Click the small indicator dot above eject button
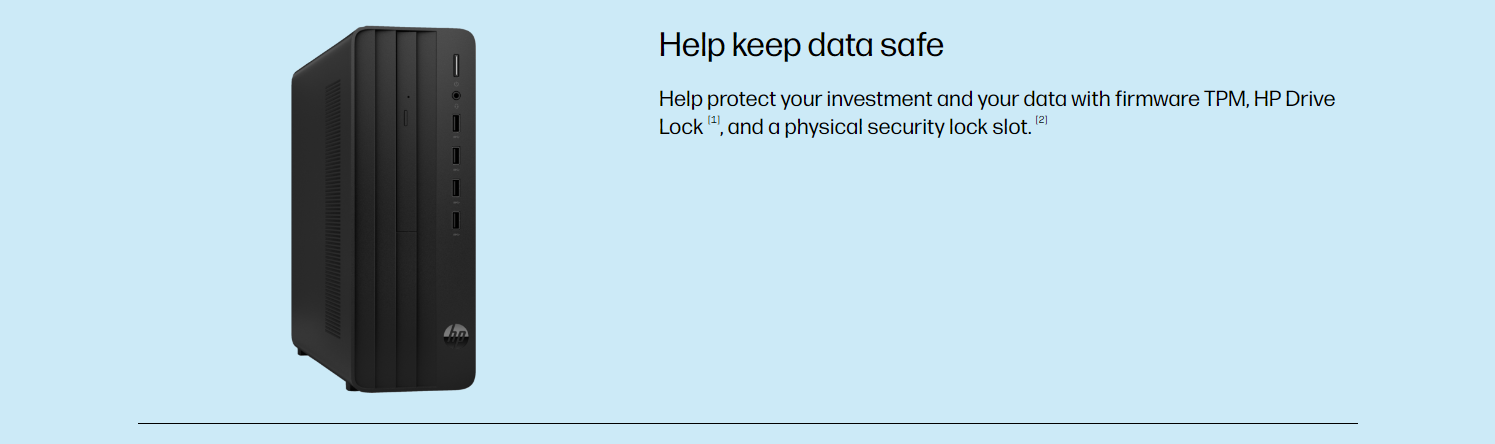 407,97
